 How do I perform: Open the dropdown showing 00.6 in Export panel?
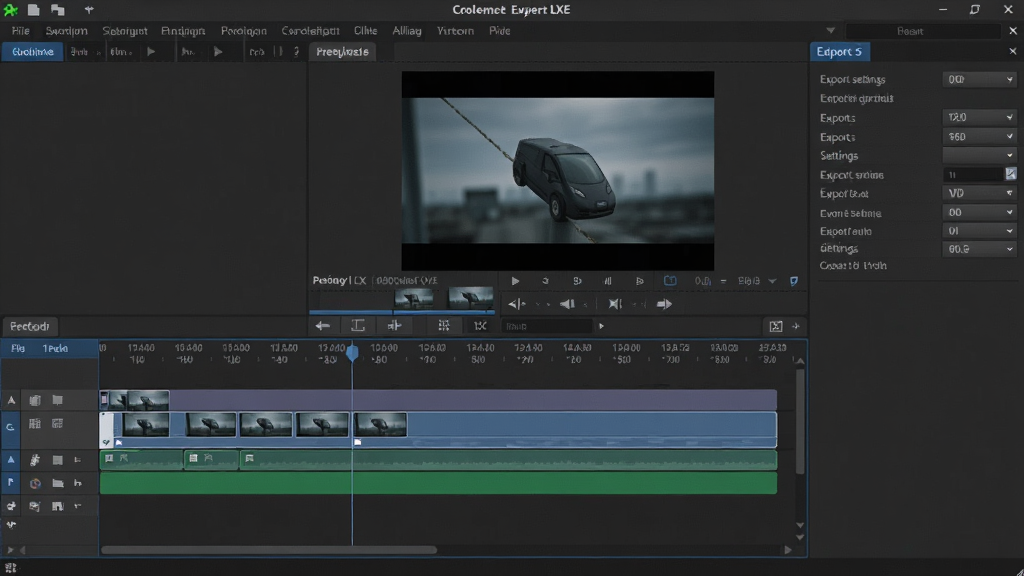point(980,249)
